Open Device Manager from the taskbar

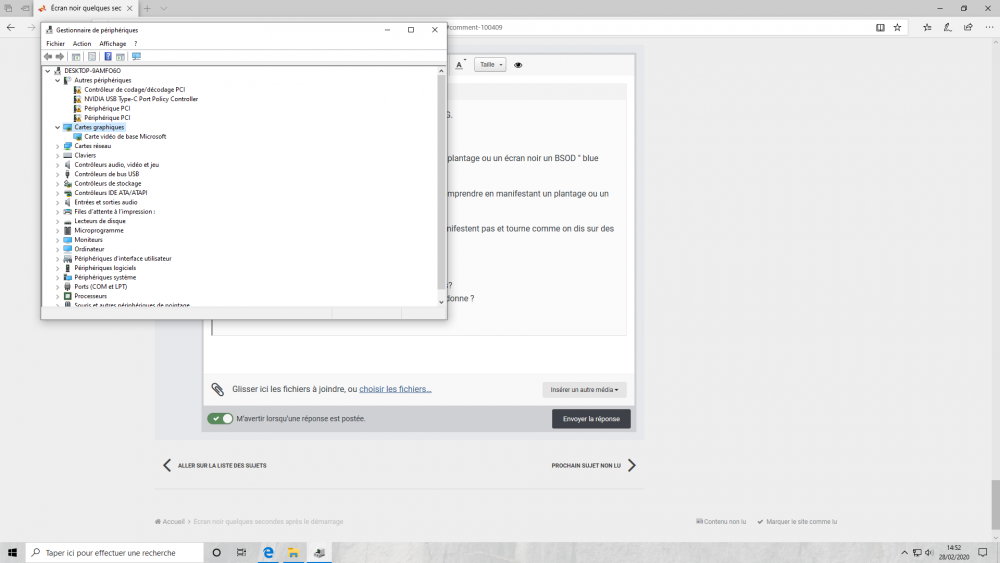click(x=320, y=552)
